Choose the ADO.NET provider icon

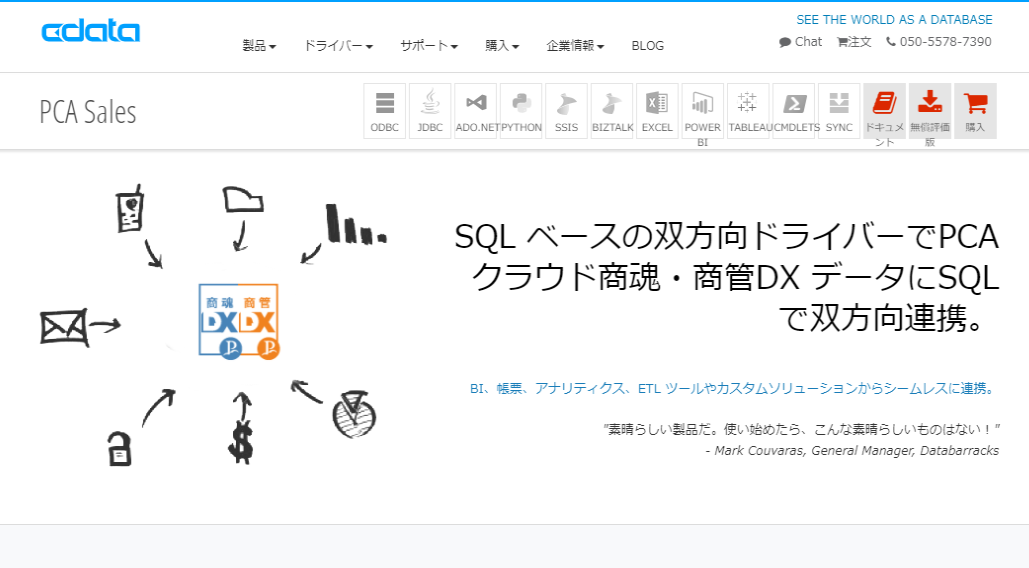pyautogui.click(x=476, y=111)
